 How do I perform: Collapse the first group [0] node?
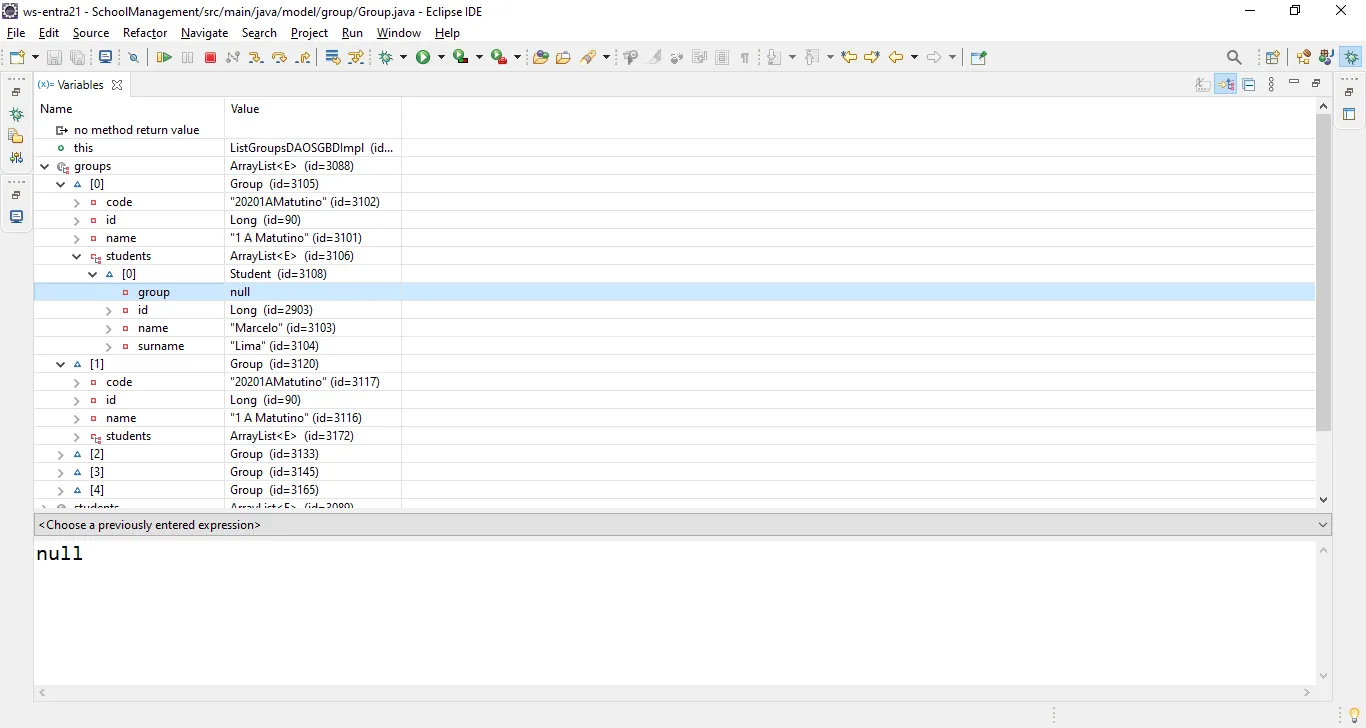click(x=61, y=184)
